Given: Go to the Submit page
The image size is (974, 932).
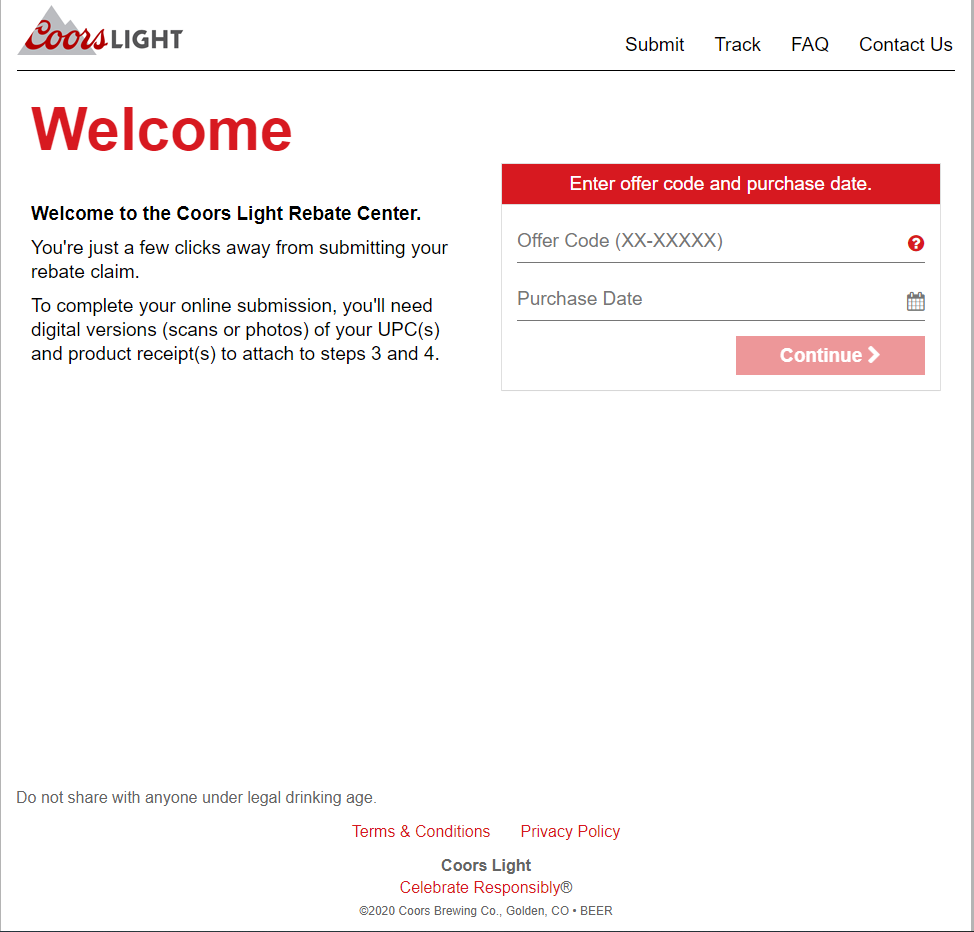Looking at the screenshot, I should click(654, 45).
